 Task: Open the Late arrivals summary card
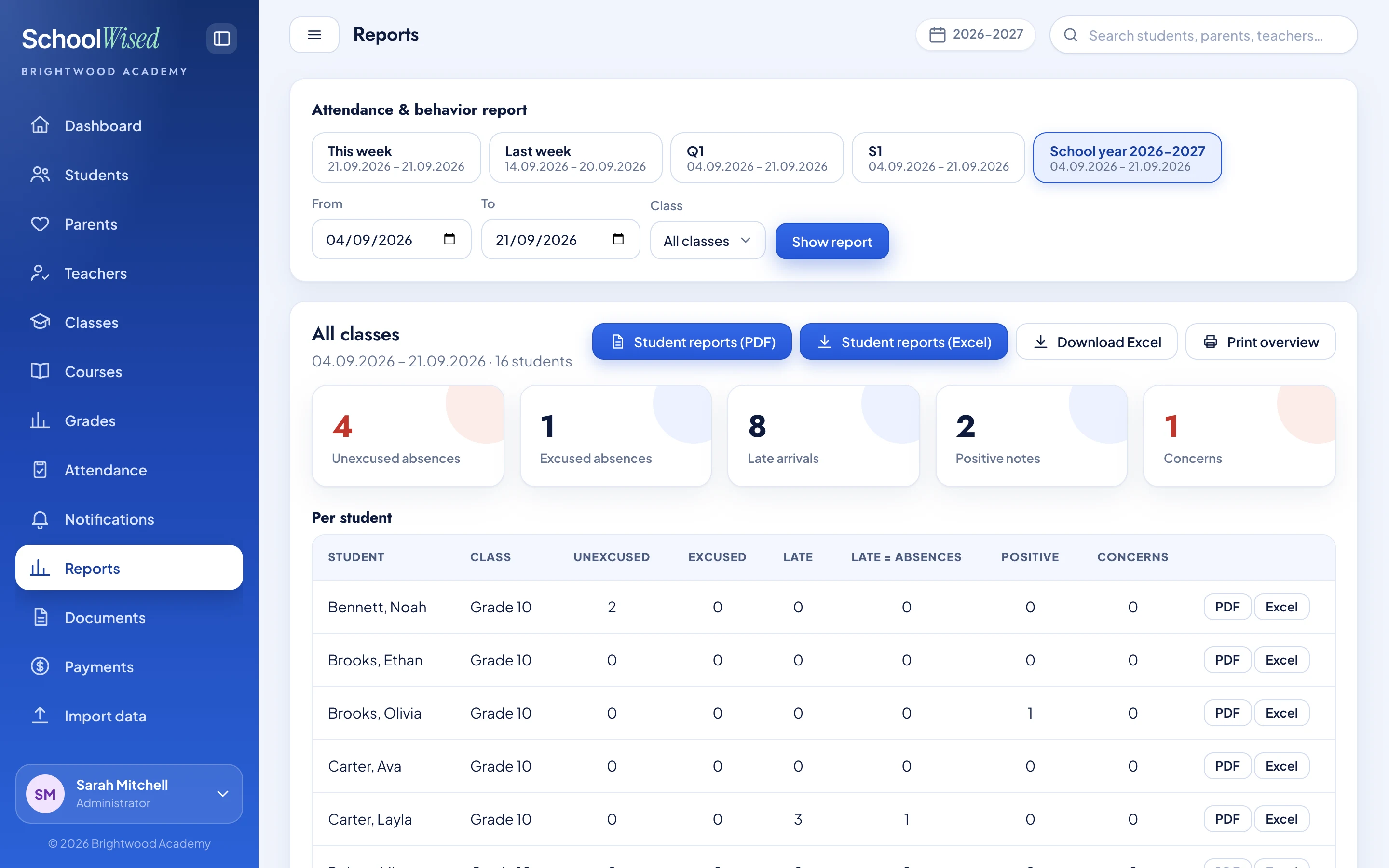pyautogui.click(x=823, y=436)
